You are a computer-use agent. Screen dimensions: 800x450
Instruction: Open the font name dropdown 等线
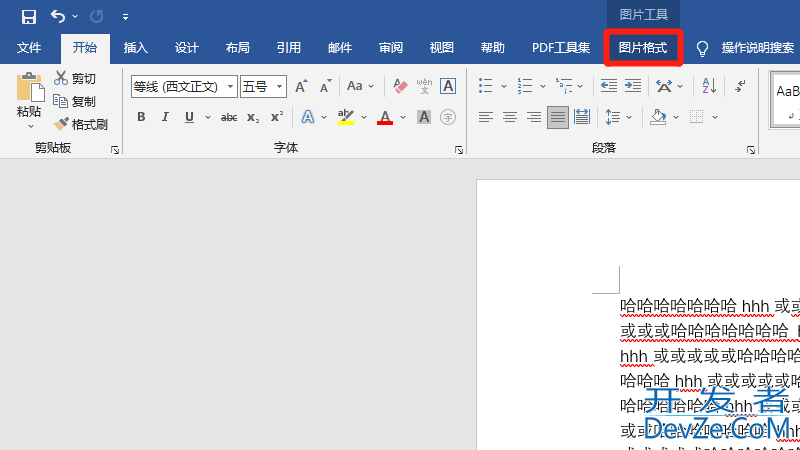[x=230, y=87]
